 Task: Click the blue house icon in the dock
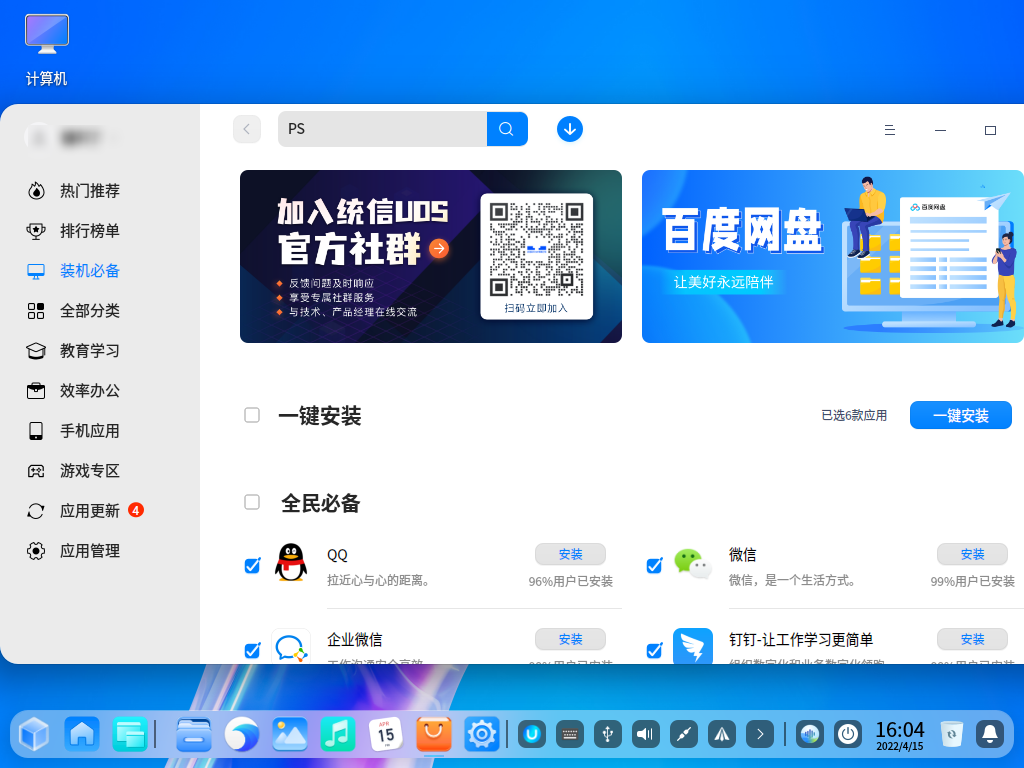pos(82,734)
